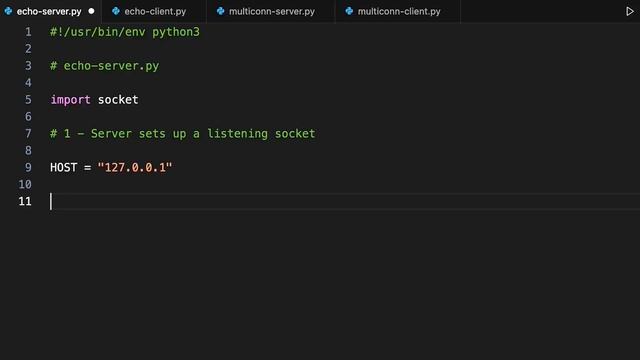Click line number 9 in the gutter
The image size is (640, 360).
(x=28, y=167)
